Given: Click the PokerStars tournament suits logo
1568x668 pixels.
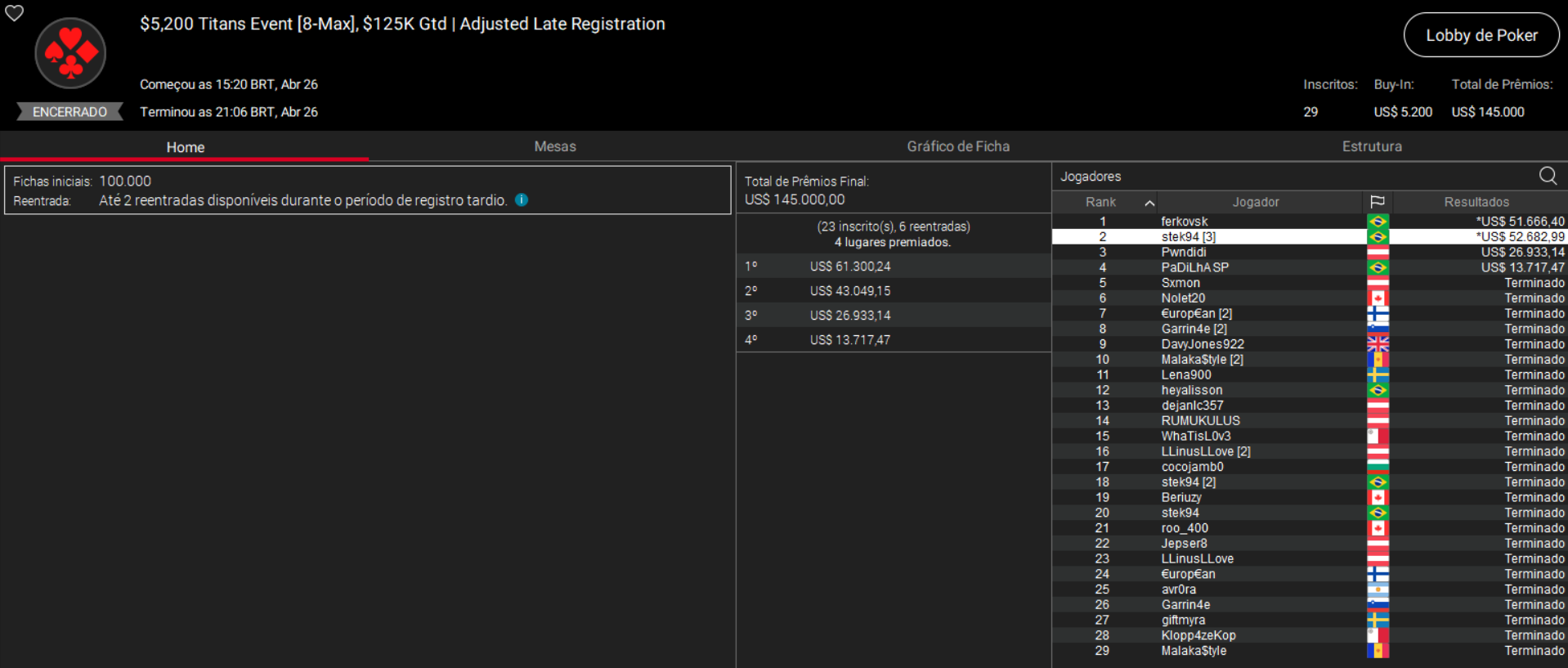Looking at the screenshot, I should 70,53.
